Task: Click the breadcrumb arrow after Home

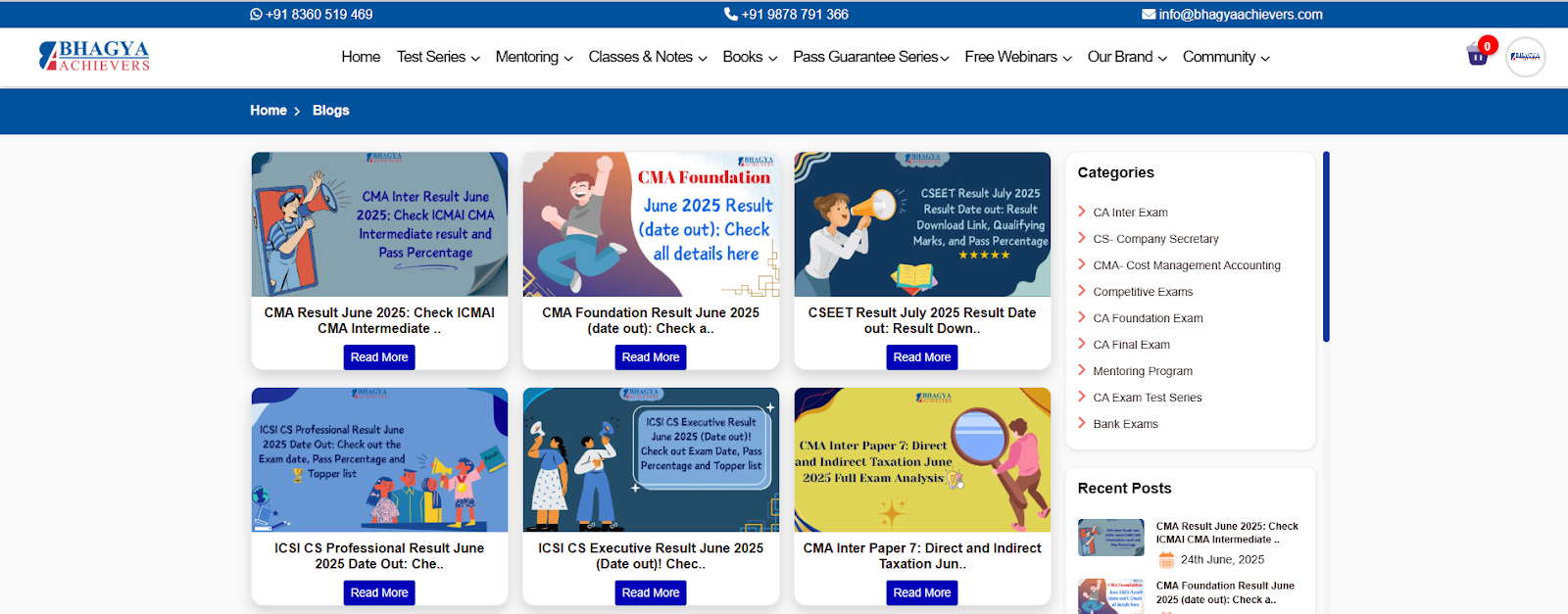Action: (x=297, y=112)
